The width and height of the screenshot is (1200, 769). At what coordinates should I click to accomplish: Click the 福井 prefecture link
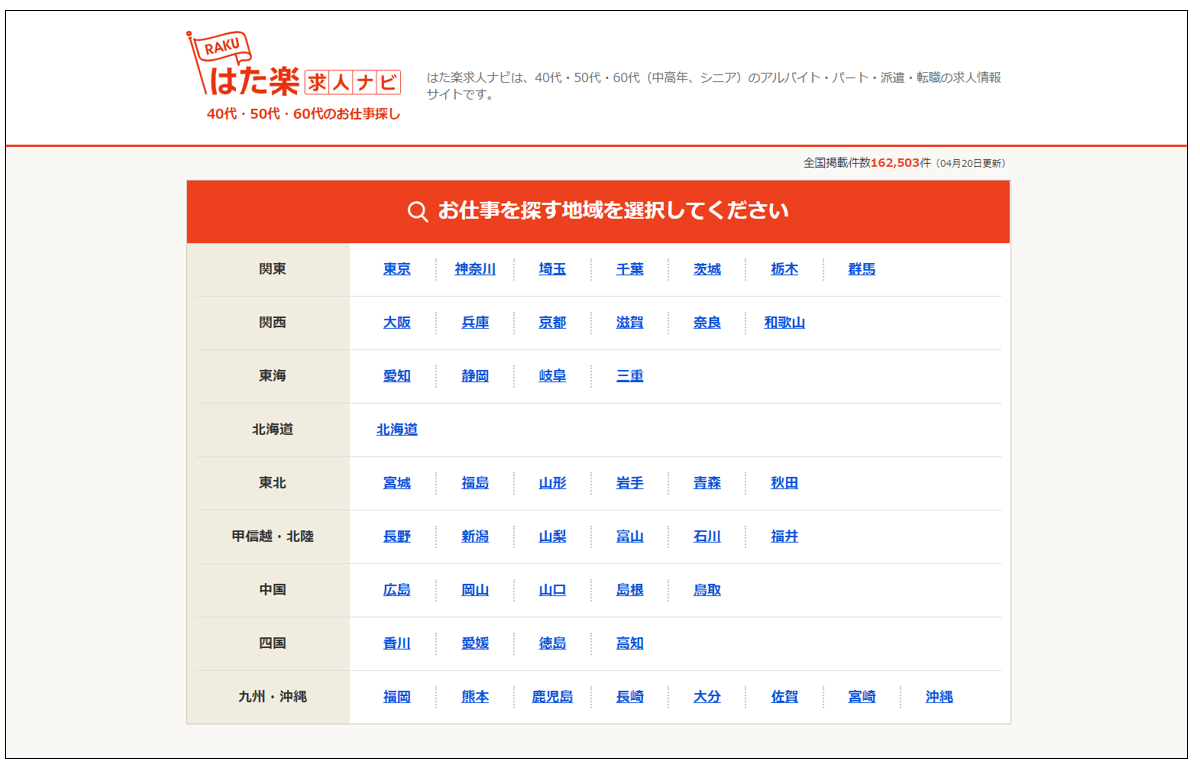tap(784, 537)
